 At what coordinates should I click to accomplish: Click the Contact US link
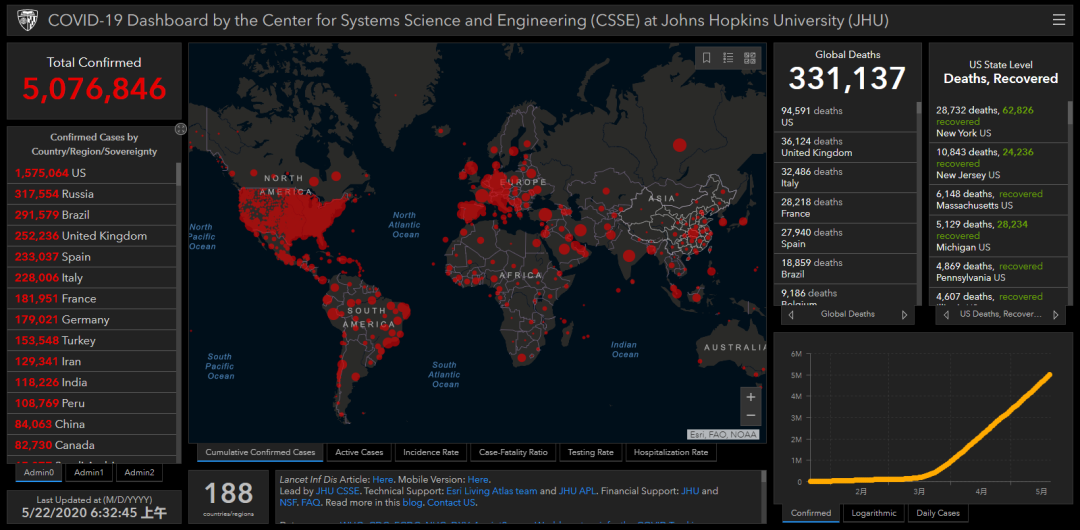click(451, 503)
